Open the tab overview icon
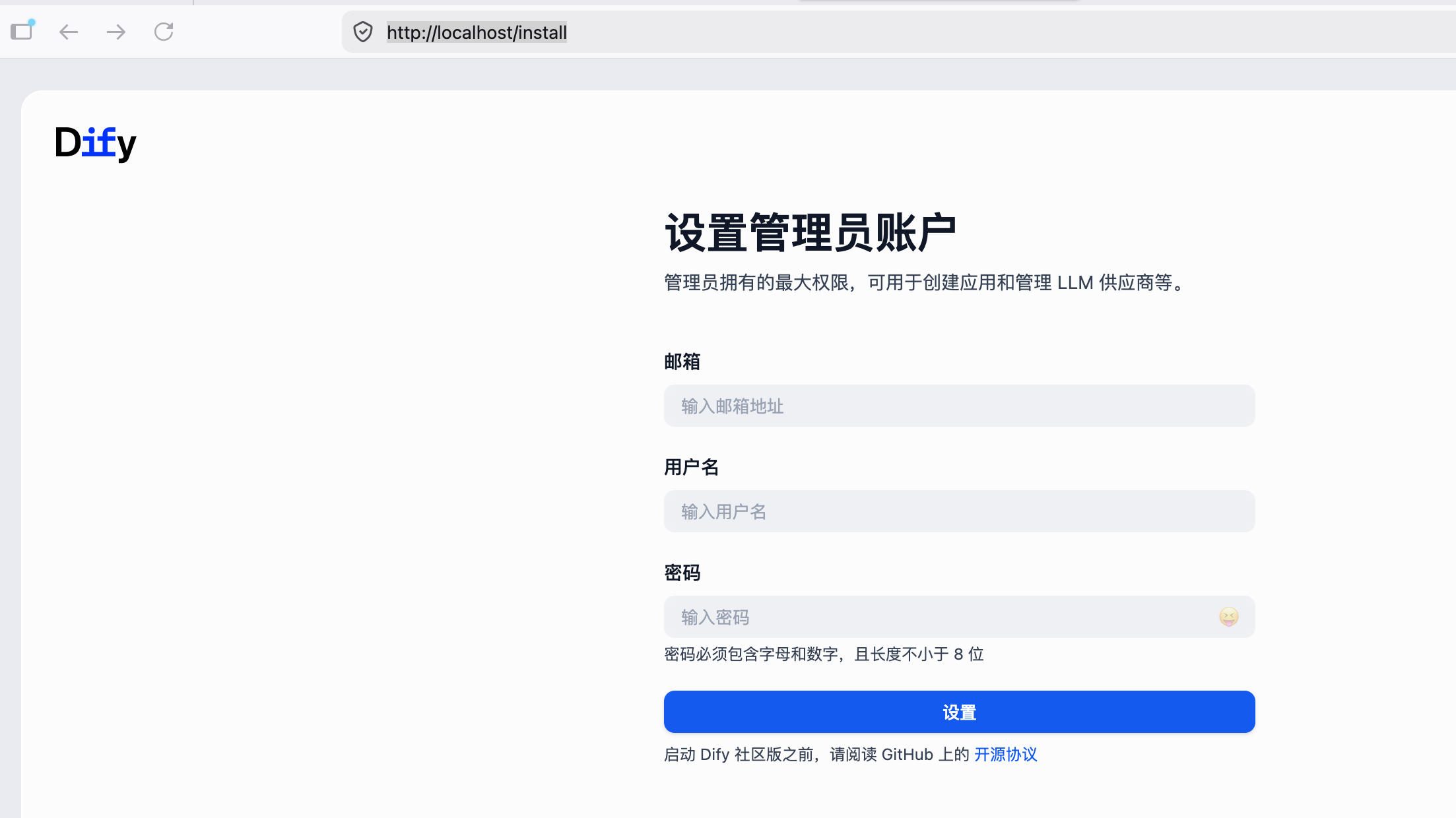1456x818 pixels. pyautogui.click(x=22, y=30)
